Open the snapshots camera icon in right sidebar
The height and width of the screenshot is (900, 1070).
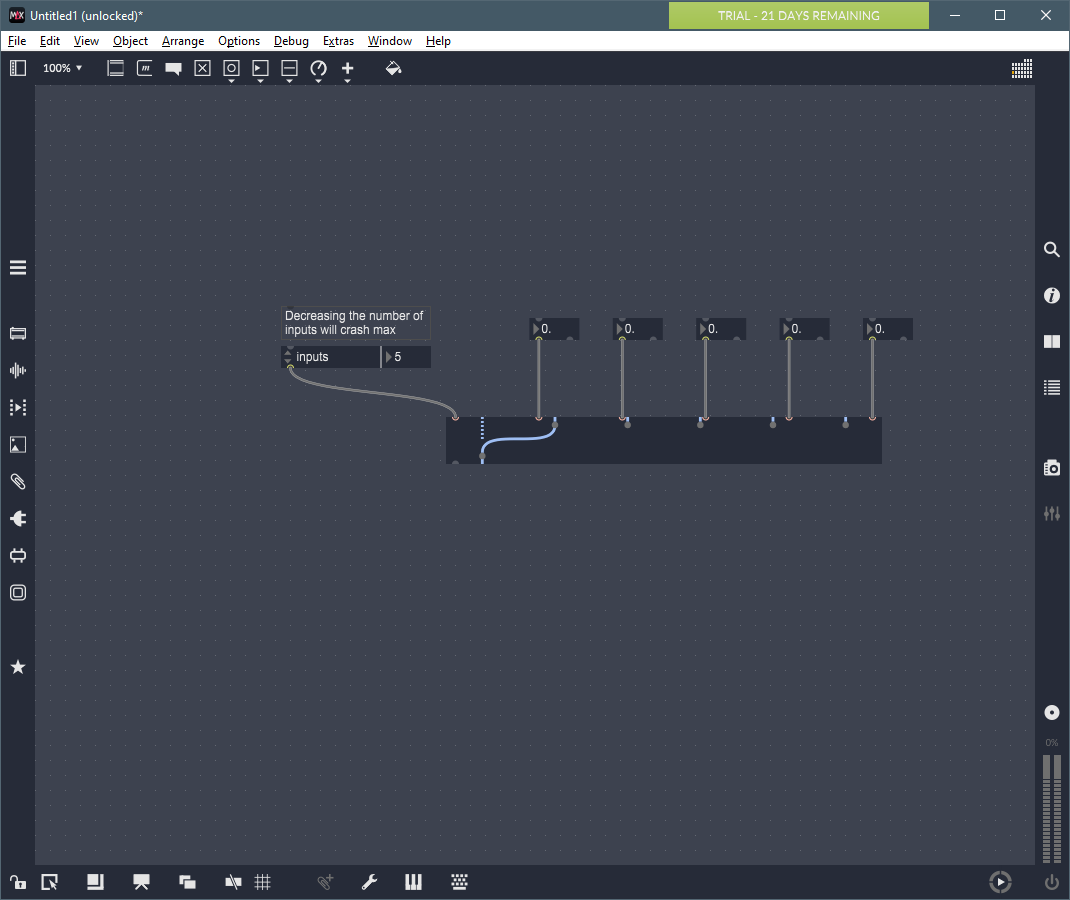1051,467
